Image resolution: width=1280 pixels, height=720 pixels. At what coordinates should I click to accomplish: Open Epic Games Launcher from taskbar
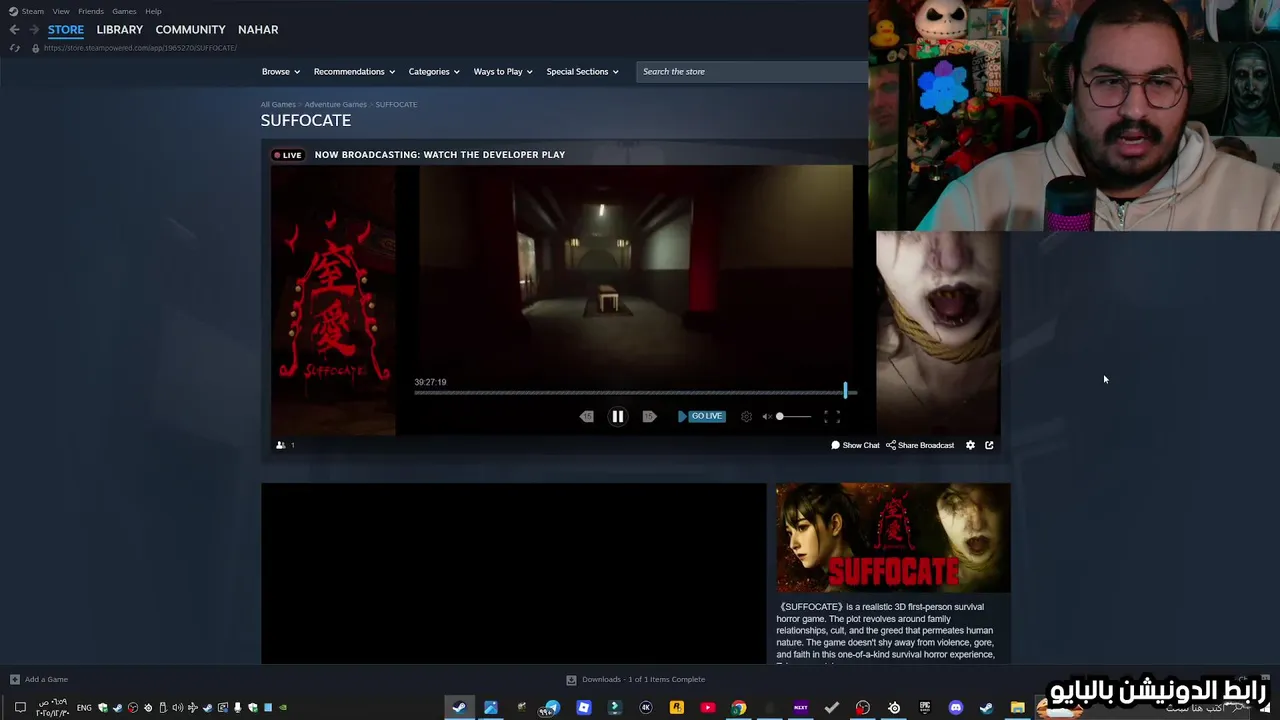(925, 707)
